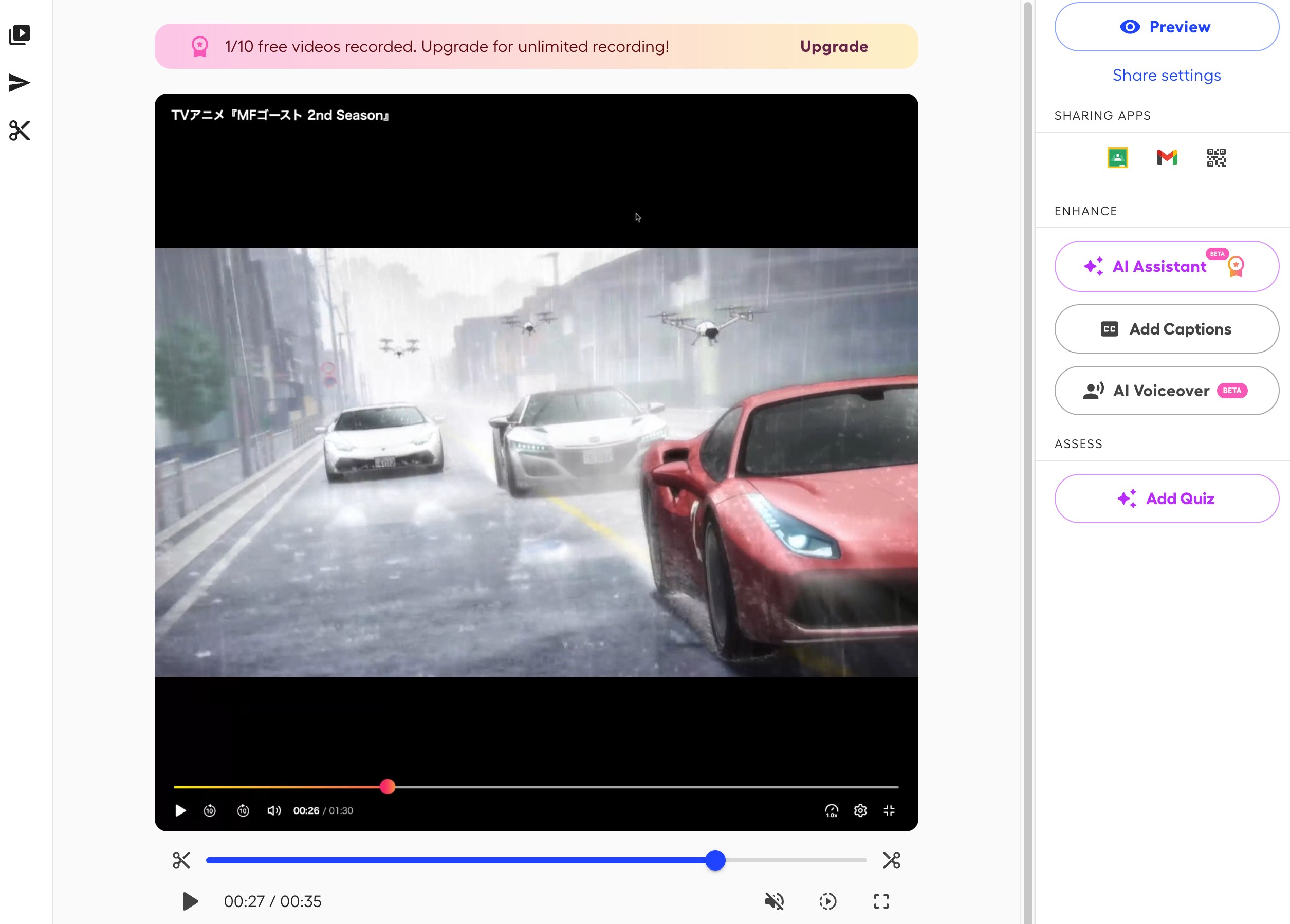Open playback speed control below the recording
The height and width of the screenshot is (924, 1290).
[x=827, y=901]
